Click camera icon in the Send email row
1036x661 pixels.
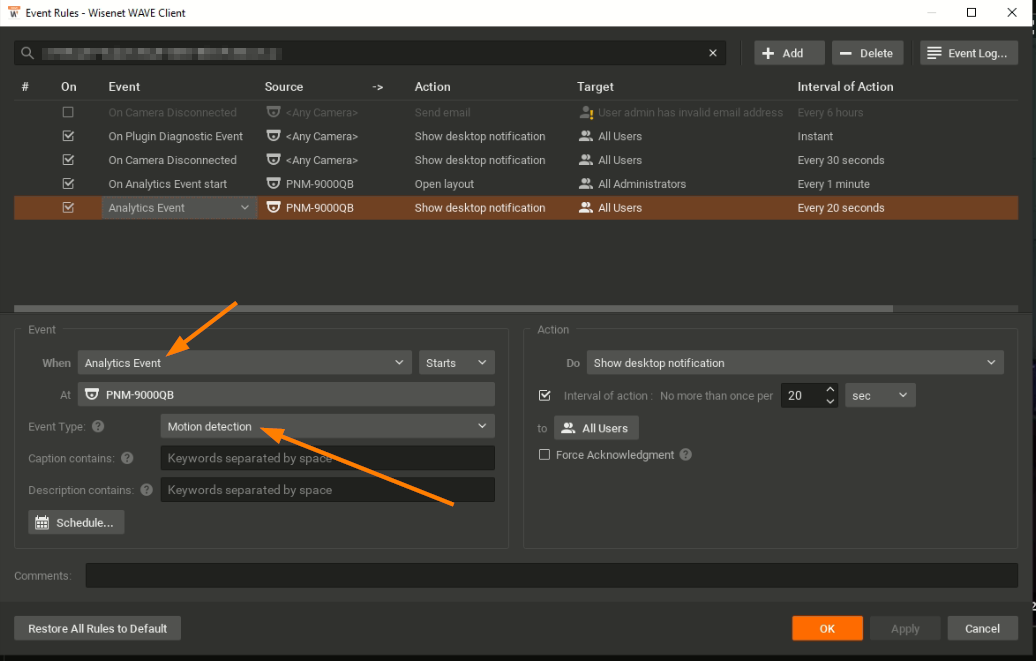(273, 112)
